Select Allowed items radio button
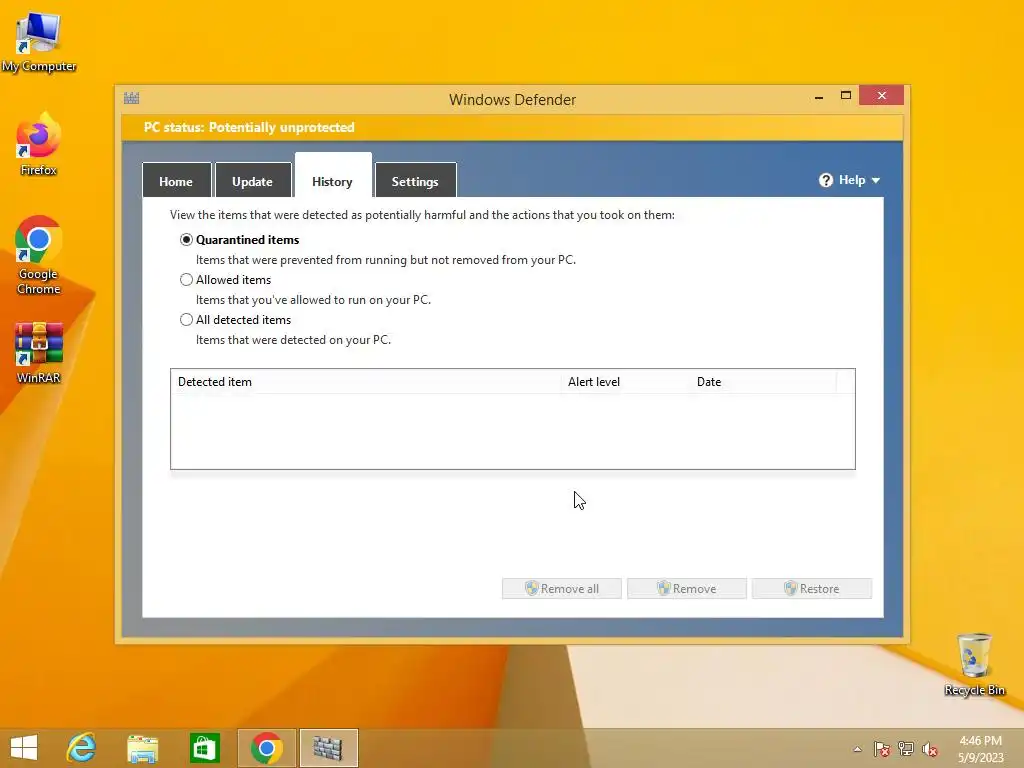Image resolution: width=1024 pixels, height=768 pixels. 186,280
